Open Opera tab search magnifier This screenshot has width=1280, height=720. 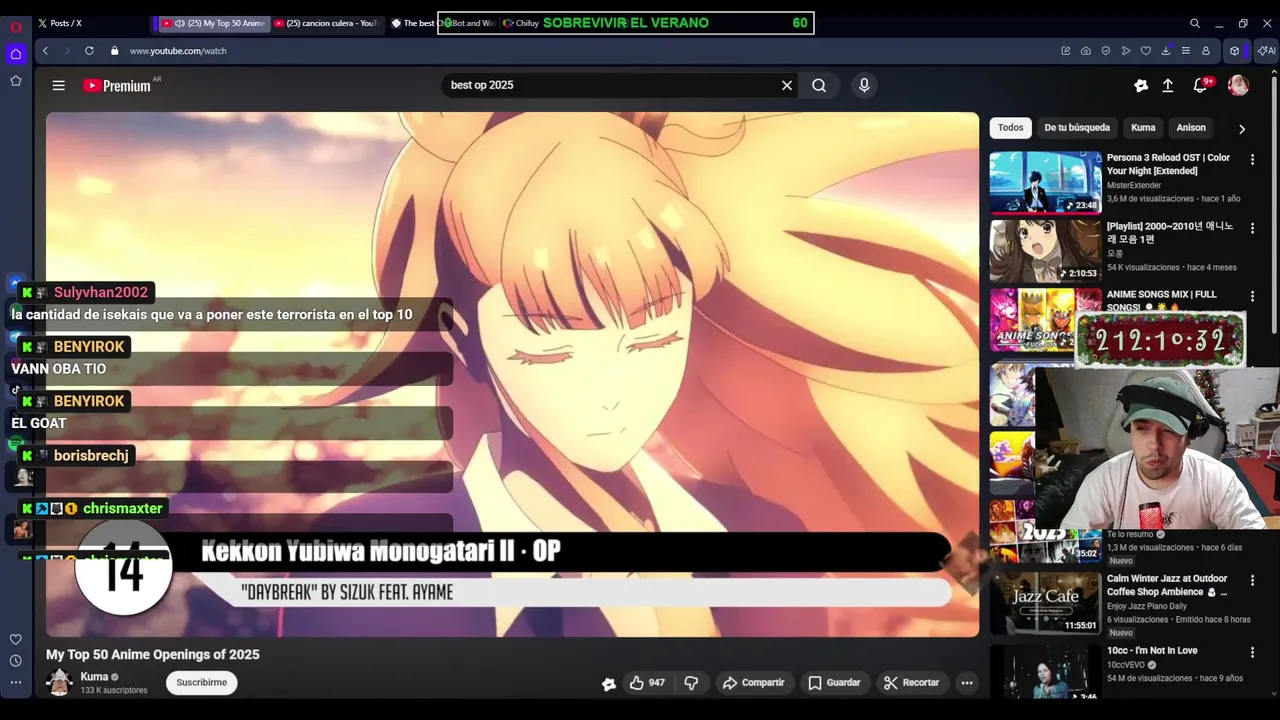click(1195, 23)
